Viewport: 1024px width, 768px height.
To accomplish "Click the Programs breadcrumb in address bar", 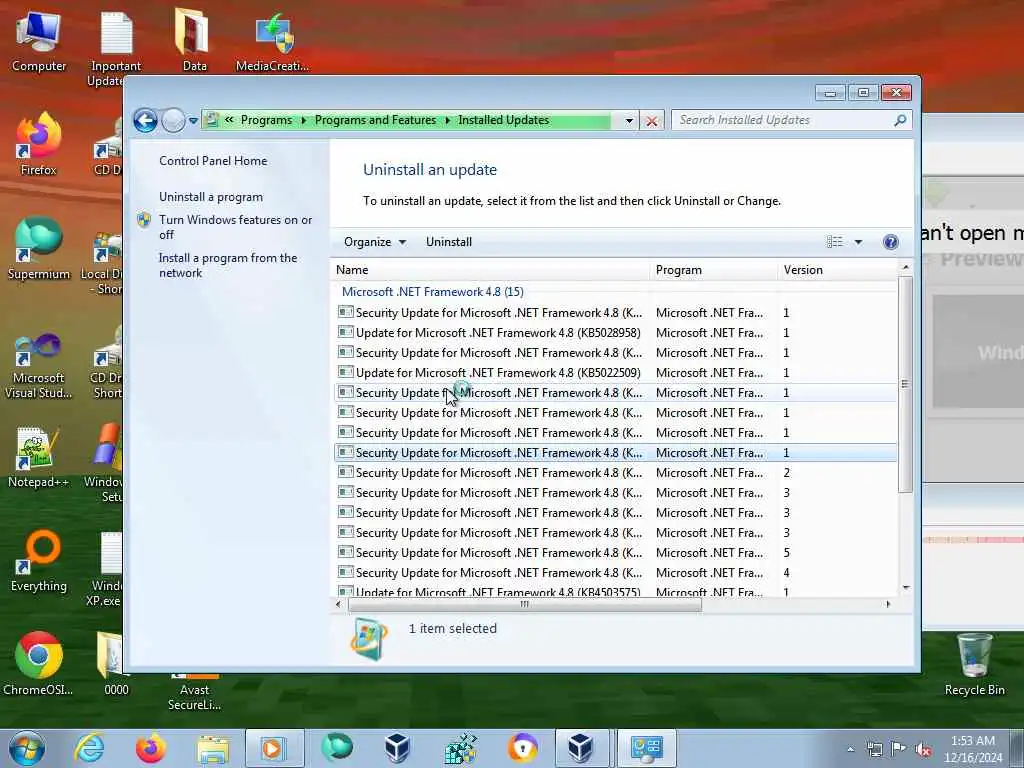I will coord(266,120).
